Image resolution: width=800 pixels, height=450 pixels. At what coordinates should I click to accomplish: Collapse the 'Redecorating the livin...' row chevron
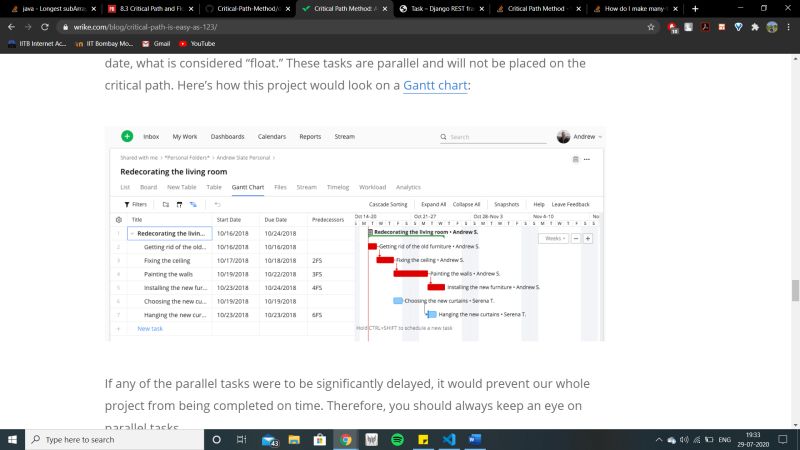[132, 234]
